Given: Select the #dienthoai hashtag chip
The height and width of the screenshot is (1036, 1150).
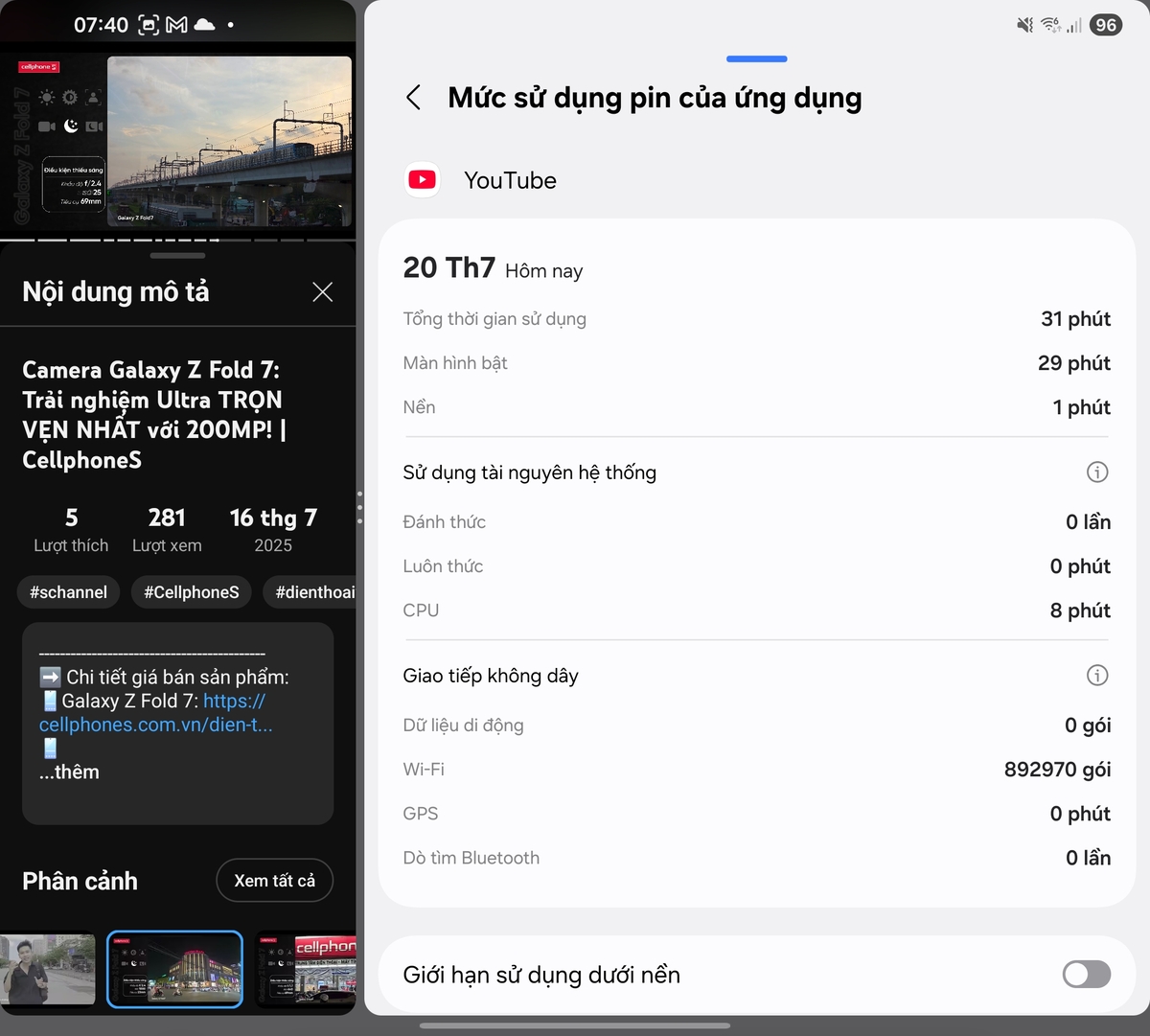Looking at the screenshot, I should coord(310,592).
